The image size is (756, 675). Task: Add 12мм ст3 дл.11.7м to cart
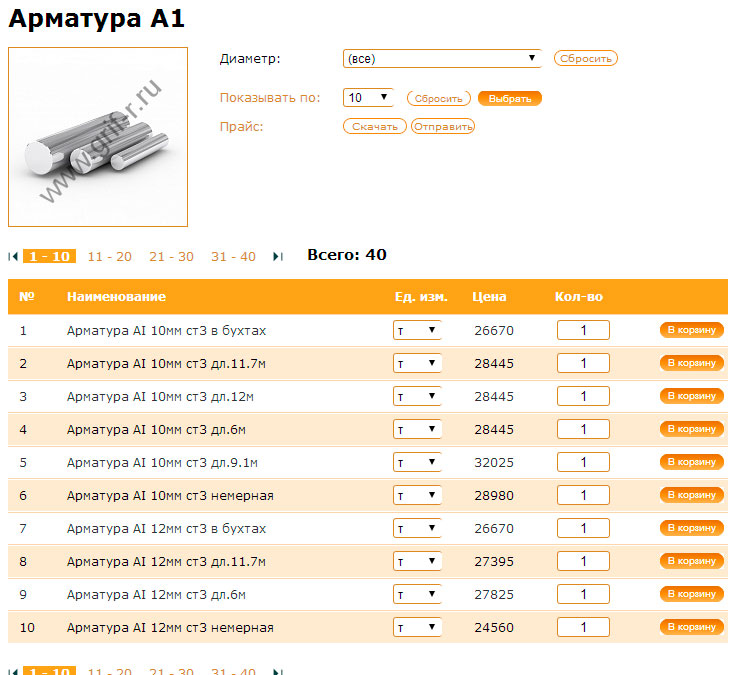tap(691, 561)
